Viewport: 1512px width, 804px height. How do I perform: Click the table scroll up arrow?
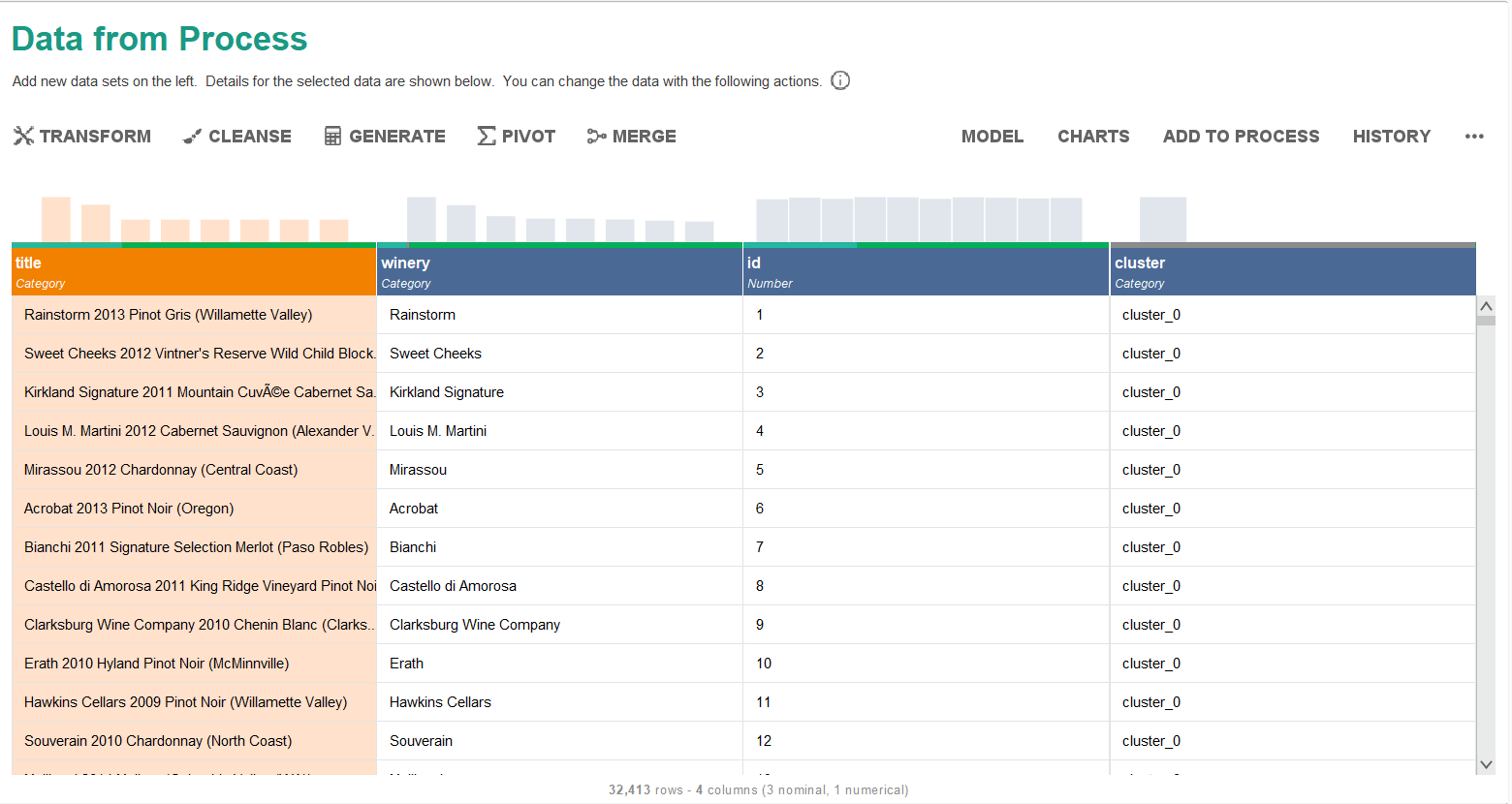click(1486, 306)
